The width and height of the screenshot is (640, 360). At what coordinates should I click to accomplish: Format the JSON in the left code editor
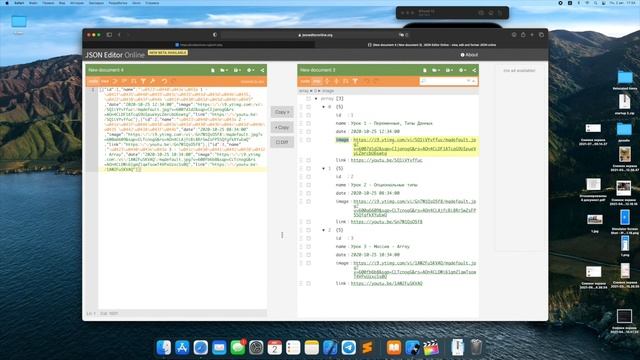click(114, 81)
